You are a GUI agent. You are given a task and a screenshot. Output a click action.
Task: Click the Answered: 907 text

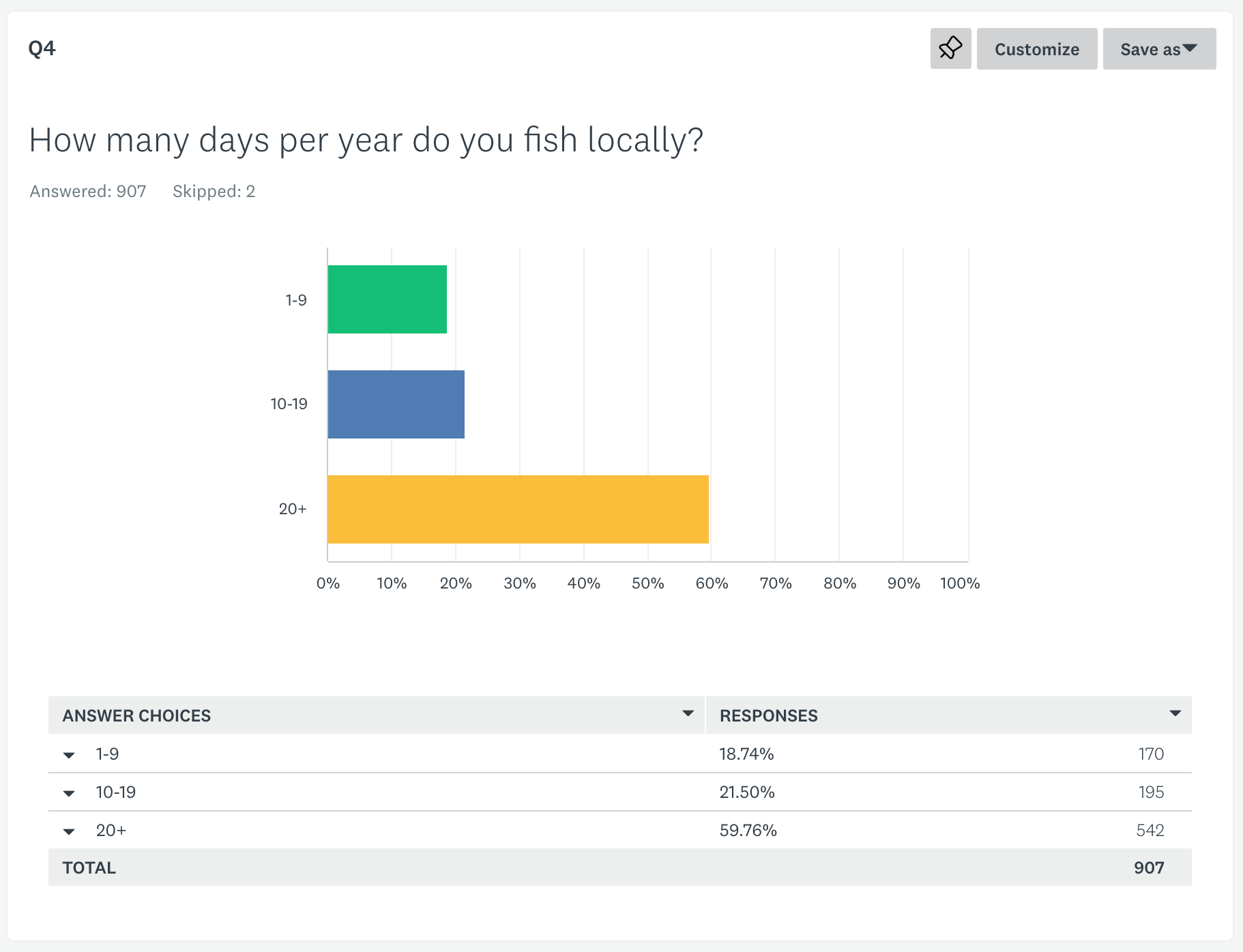(88, 191)
